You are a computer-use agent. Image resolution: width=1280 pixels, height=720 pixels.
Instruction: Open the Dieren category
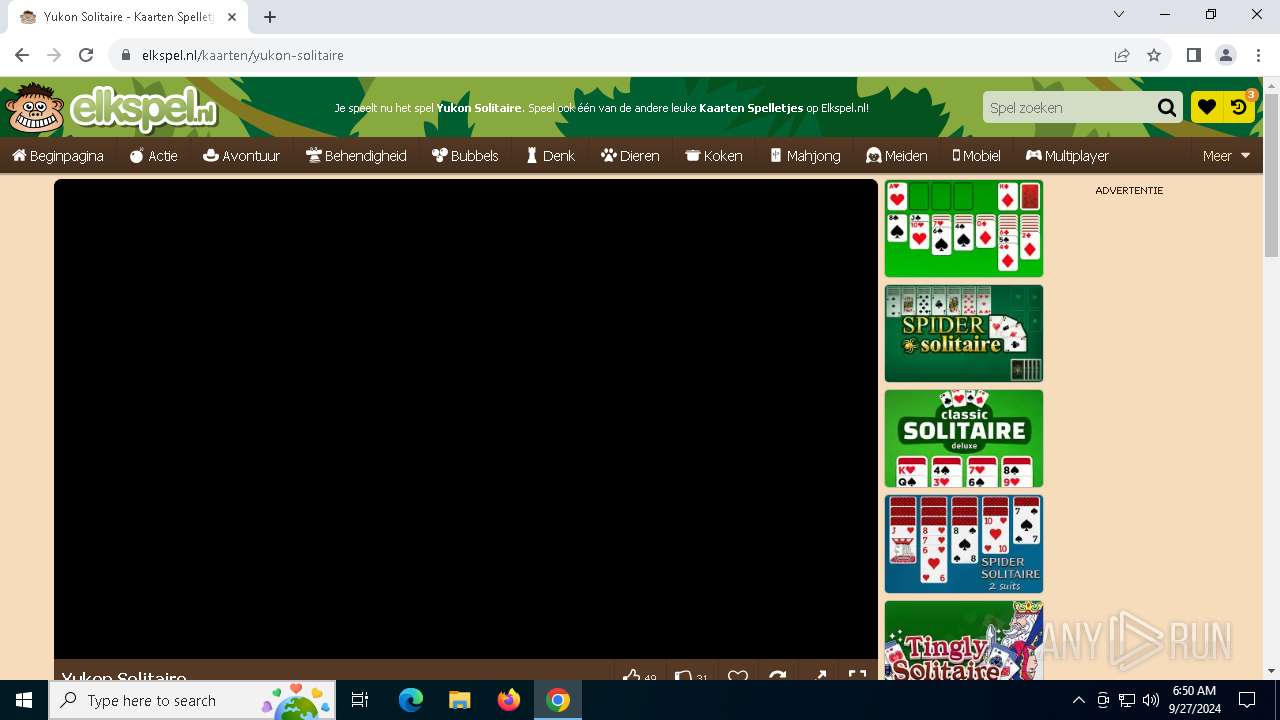click(x=630, y=156)
